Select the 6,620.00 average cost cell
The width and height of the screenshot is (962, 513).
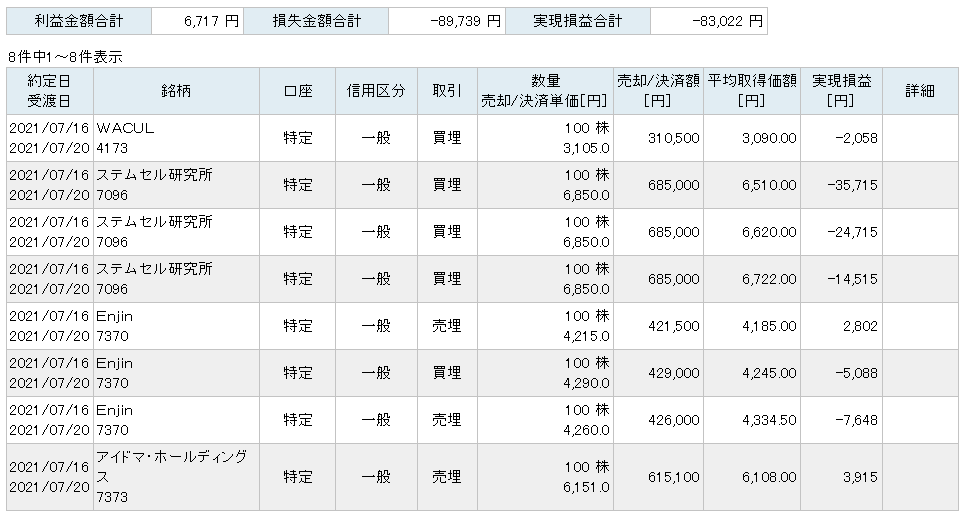coord(769,232)
